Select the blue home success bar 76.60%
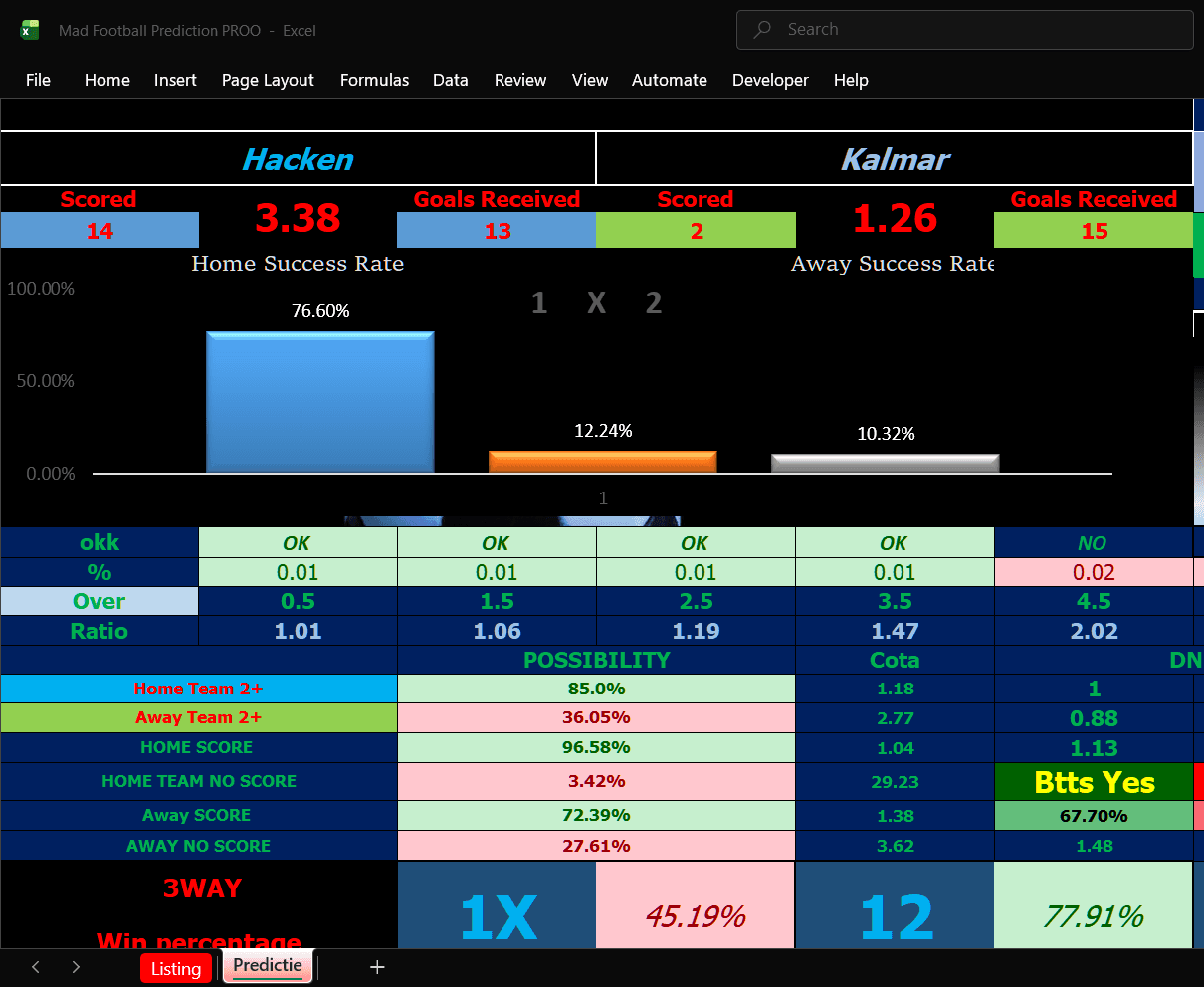The height and width of the screenshot is (987, 1204). tap(320, 402)
